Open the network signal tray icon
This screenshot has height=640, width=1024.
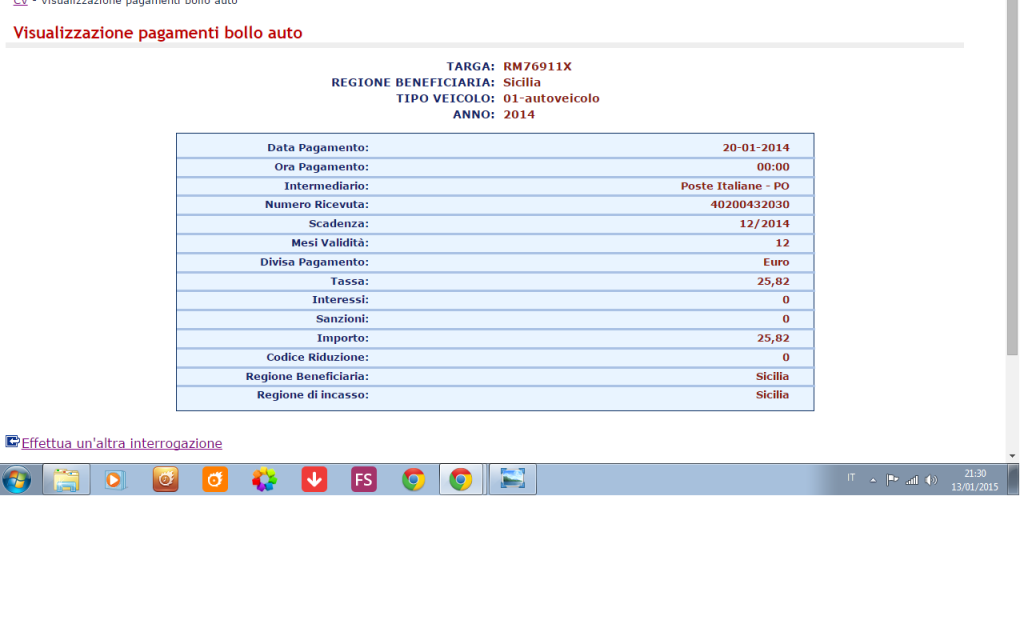(x=912, y=480)
